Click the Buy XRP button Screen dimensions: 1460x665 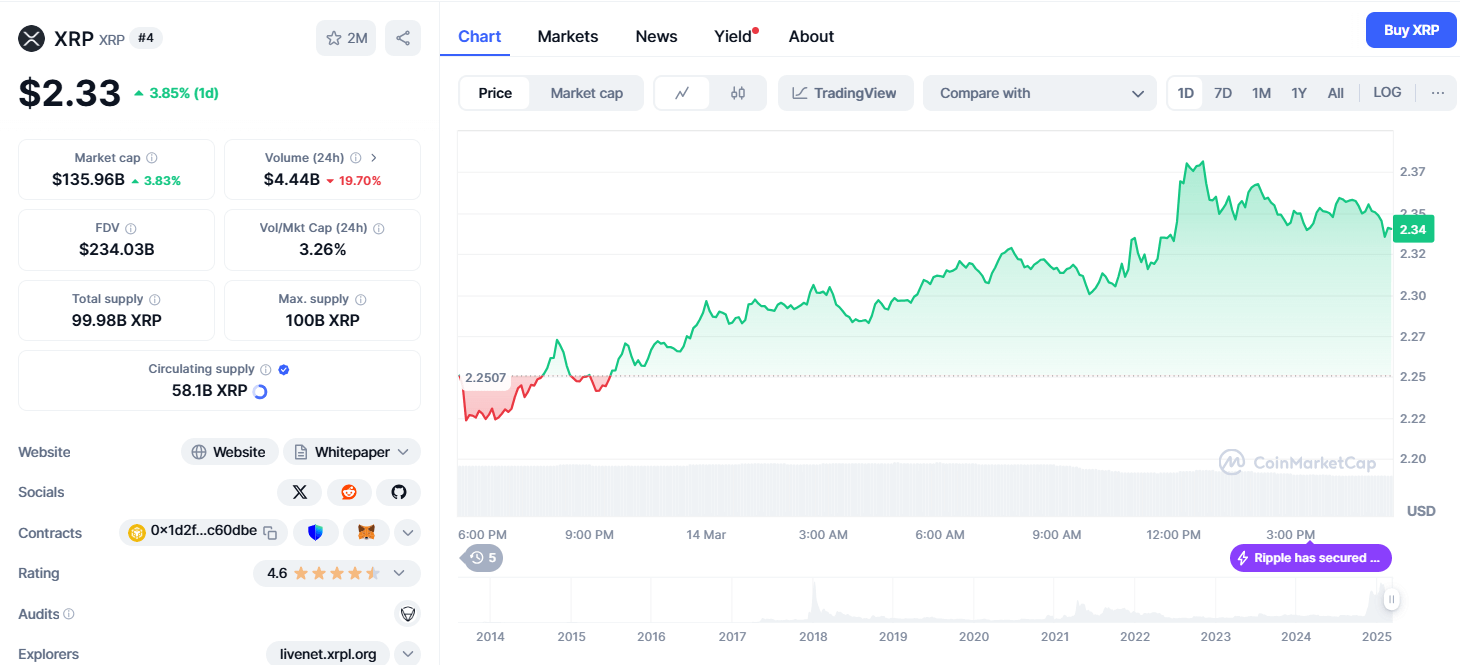coord(1411,30)
